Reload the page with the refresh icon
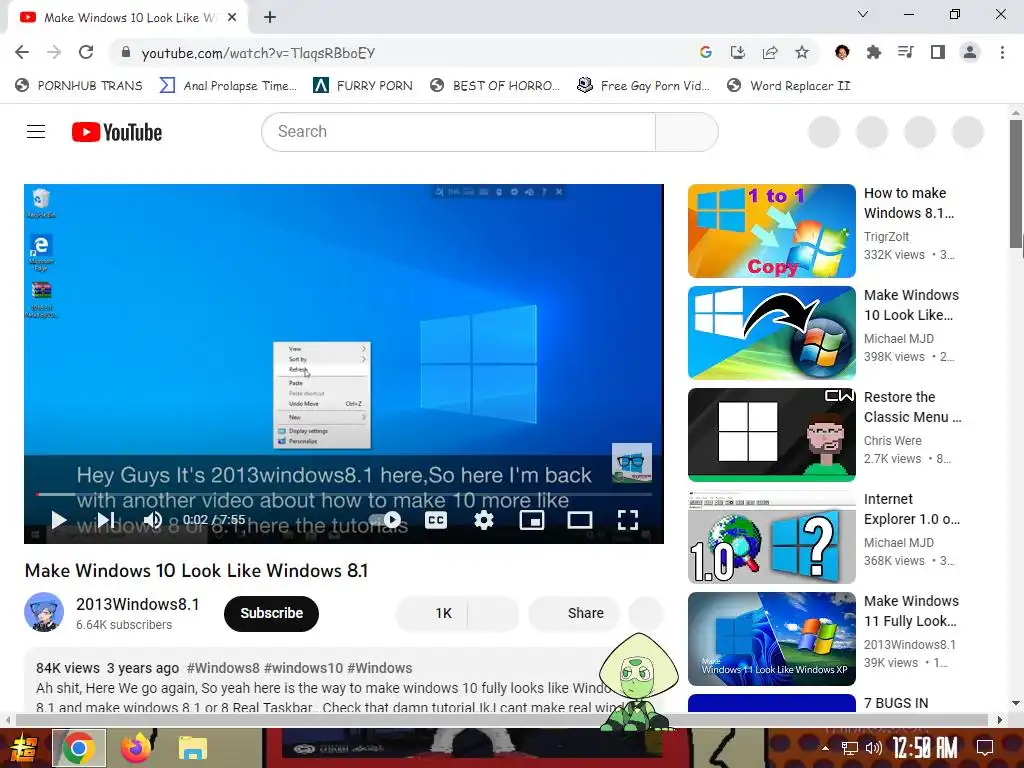The image size is (1024, 768). pos(86,53)
